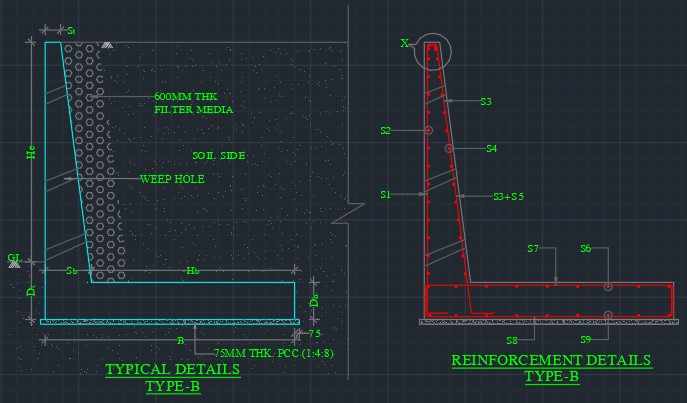Click the GL ground level marker
This screenshot has width=687, height=403.
pos(14,258)
